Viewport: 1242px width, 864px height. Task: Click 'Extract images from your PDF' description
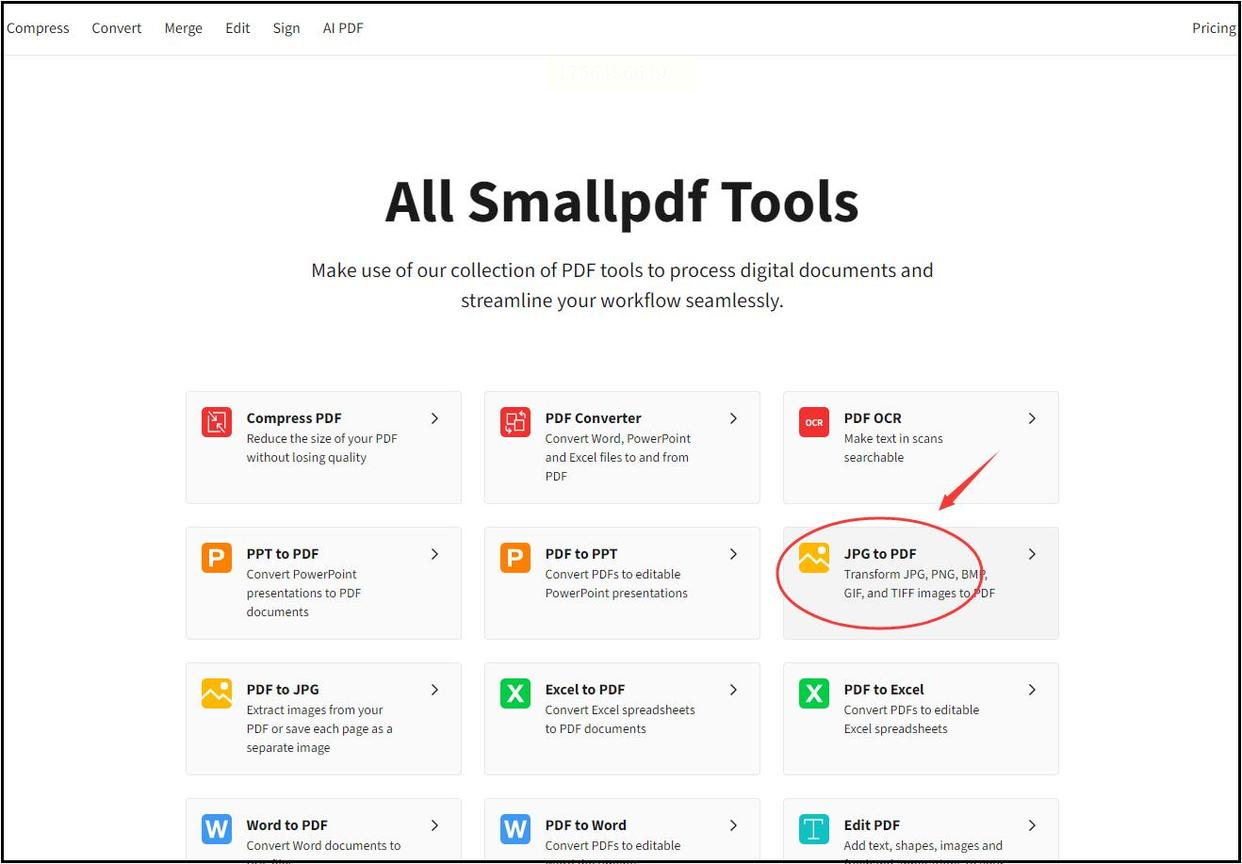tap(319, 729)
